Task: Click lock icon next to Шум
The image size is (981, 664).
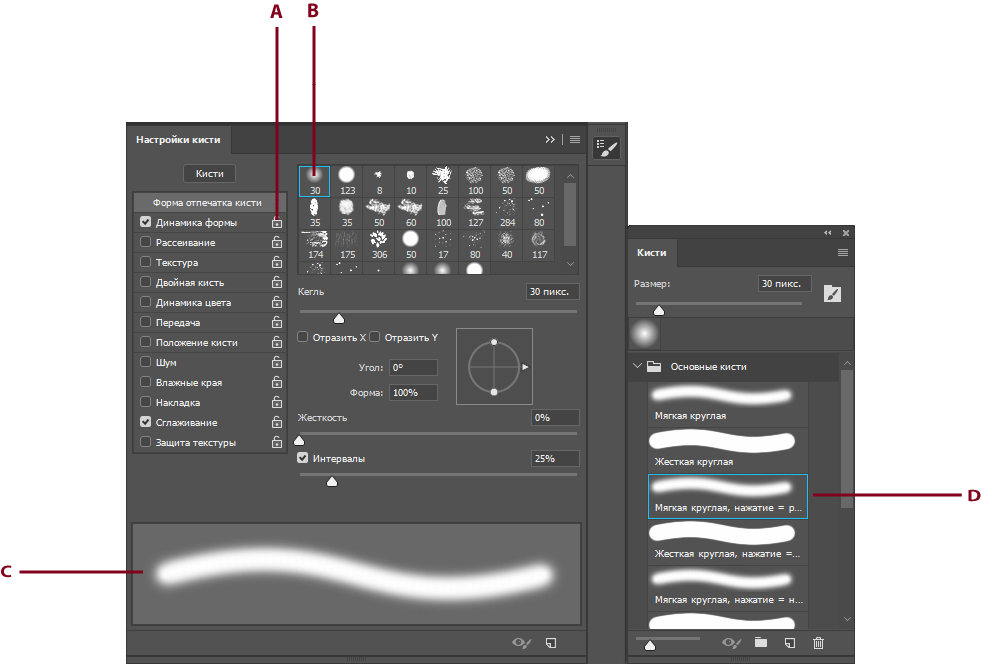Action: 277,362
